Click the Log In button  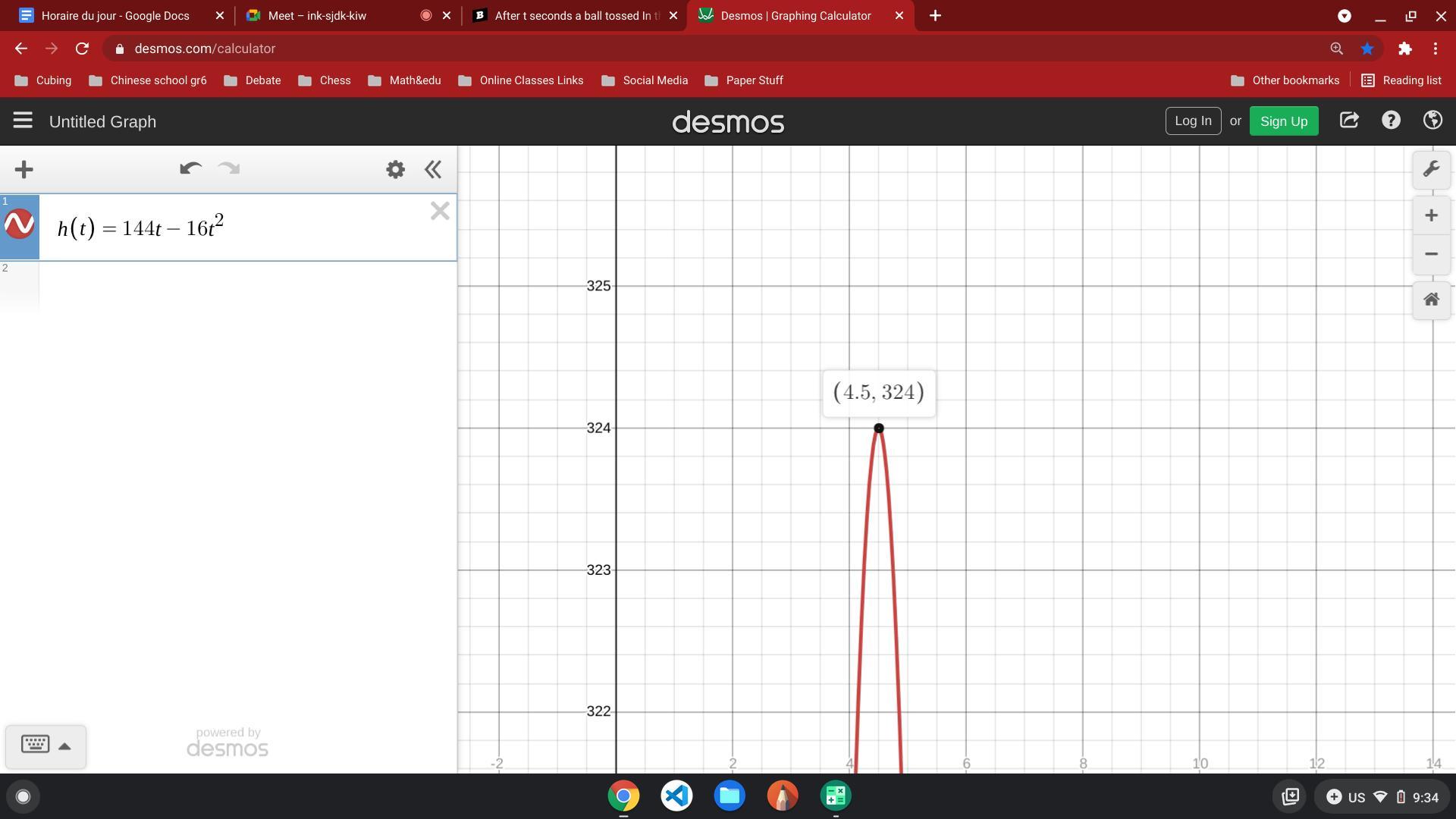tap(1192, 121)
